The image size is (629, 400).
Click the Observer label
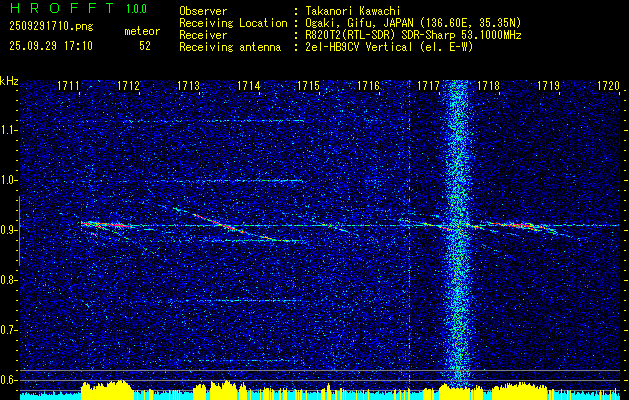(203, 11)
